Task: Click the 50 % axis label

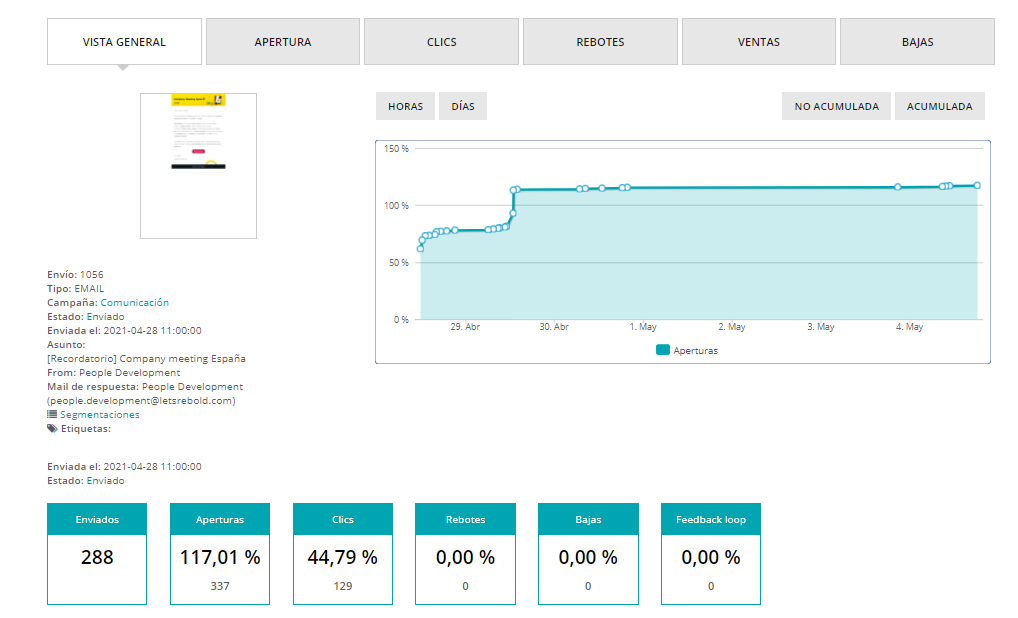Action: click(x=399, y=263)
